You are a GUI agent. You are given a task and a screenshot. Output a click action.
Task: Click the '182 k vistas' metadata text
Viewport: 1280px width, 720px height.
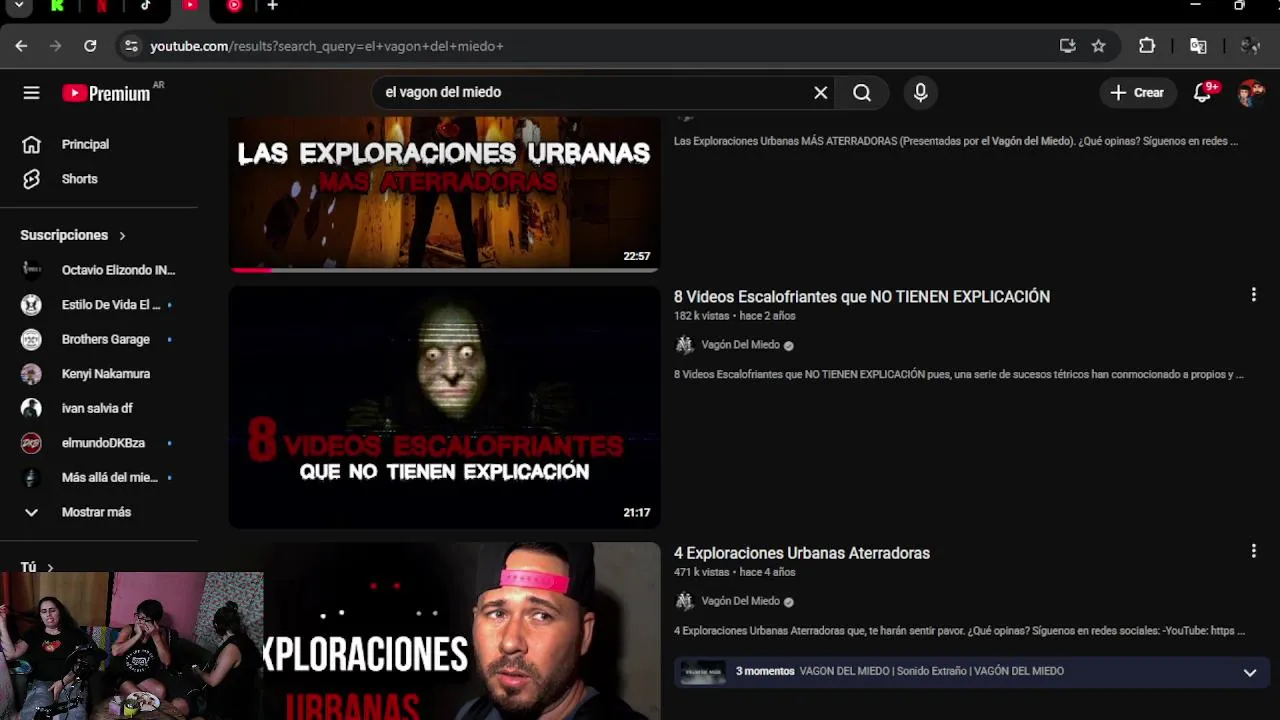point(701,316)
